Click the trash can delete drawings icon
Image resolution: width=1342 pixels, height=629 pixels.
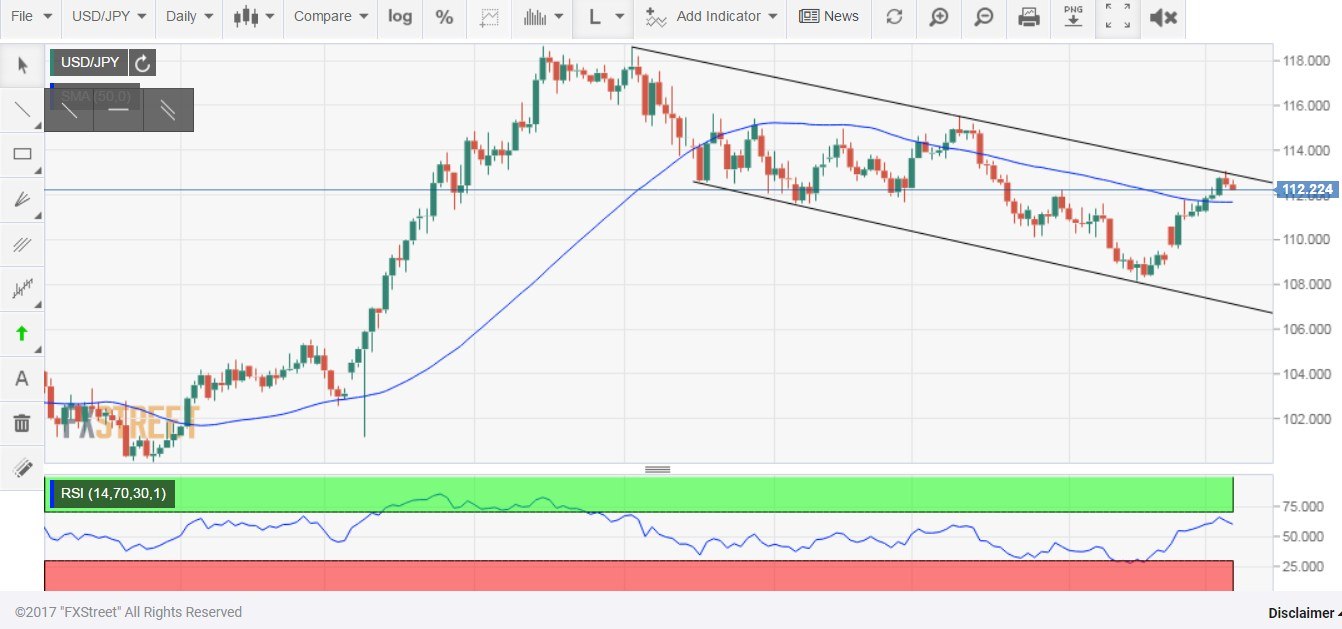pyautogui.click(x=22, y=423)
